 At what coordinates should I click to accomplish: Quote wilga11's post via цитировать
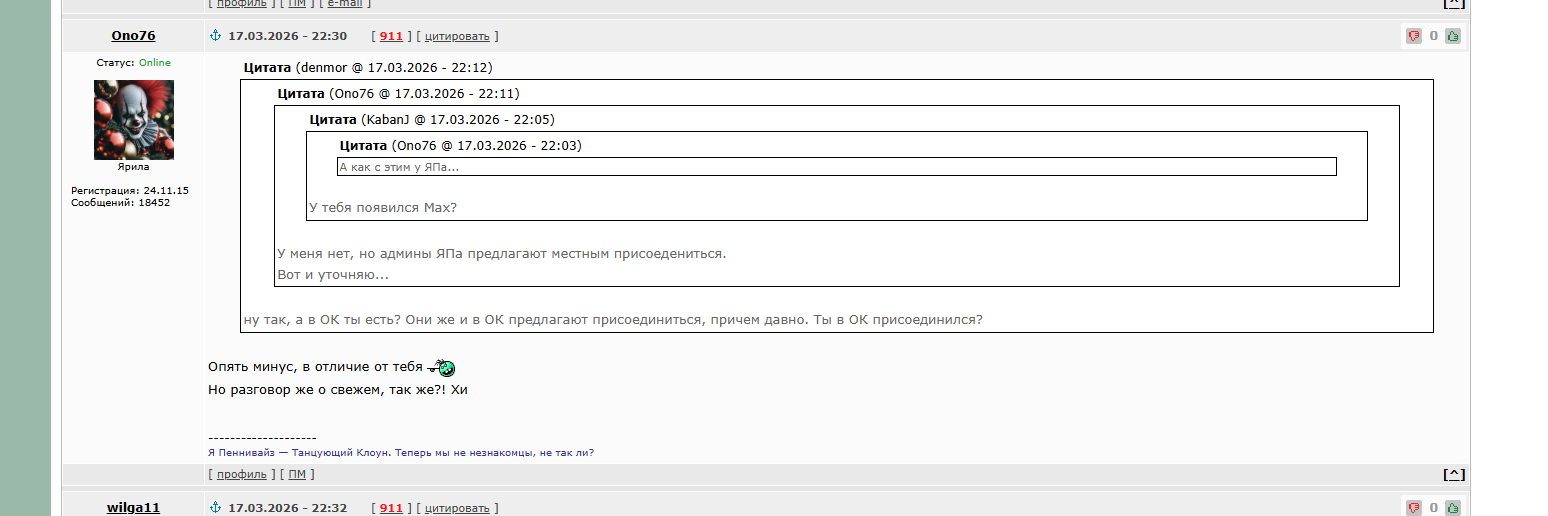(457, 508)
